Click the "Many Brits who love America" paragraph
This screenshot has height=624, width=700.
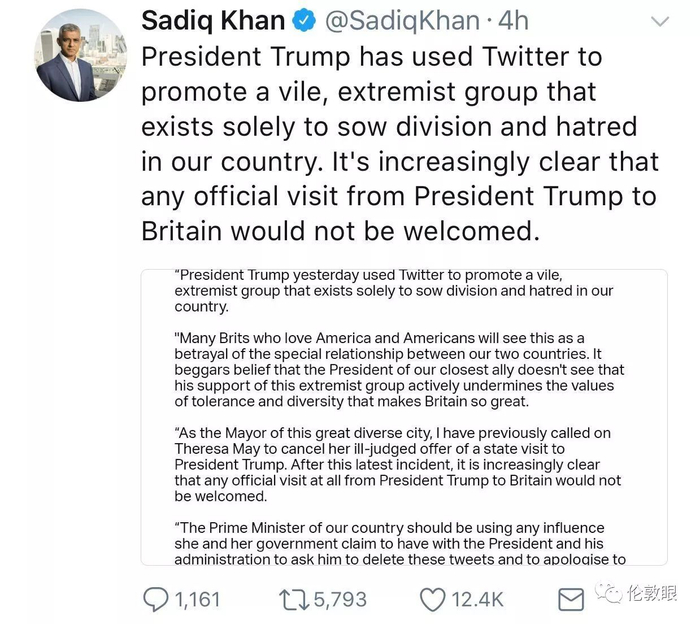[x=400, y=370]
